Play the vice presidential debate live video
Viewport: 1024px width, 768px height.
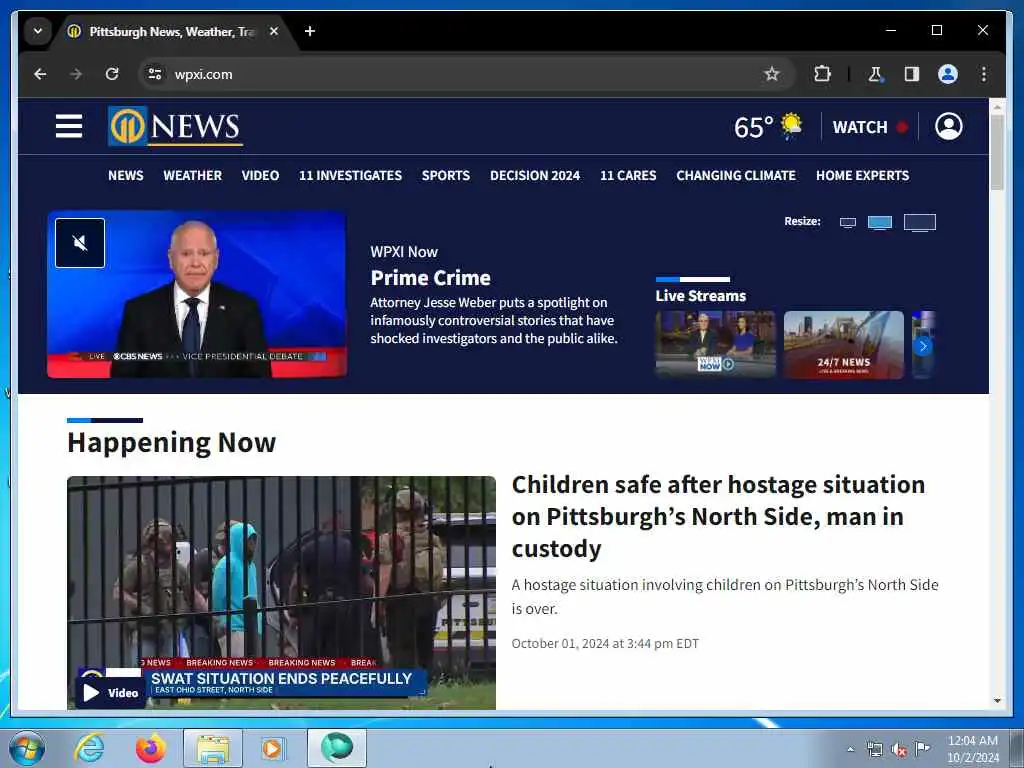(197, 295)
